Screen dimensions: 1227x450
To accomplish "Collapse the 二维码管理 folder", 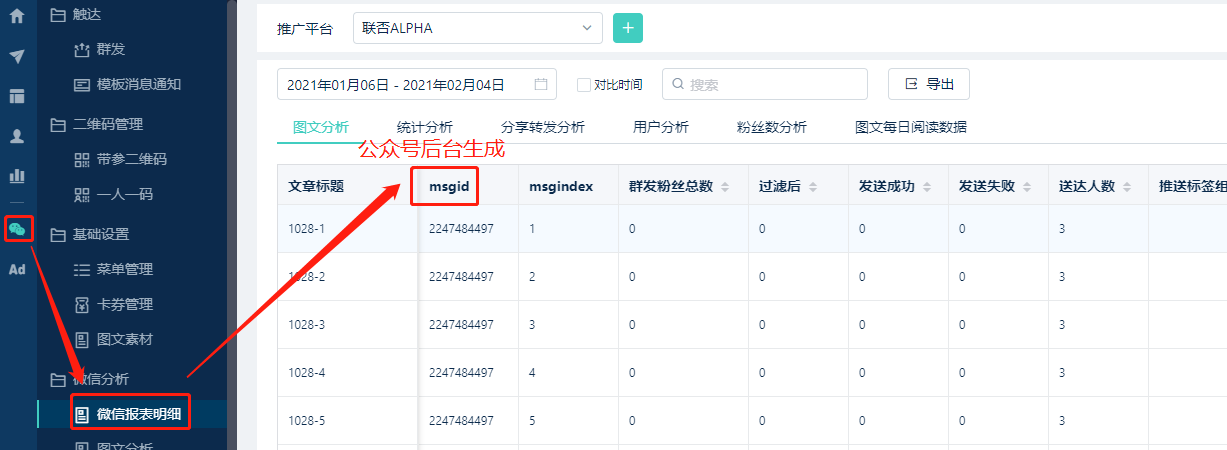I will pyautogui.click(x=96, y=124).
